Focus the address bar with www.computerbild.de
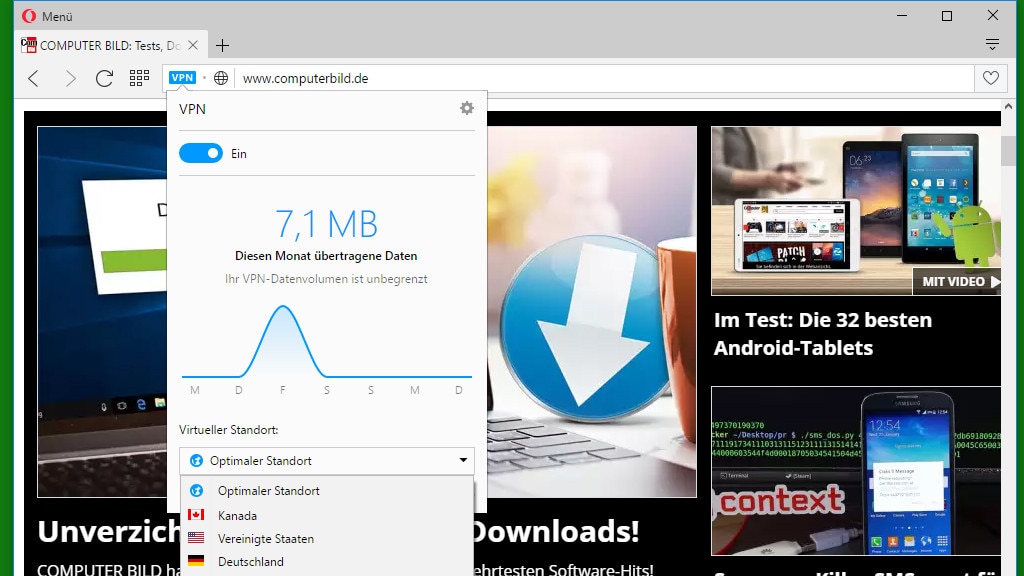The width and height of the screenshot is (1024, 576). [x=604, y=78]
